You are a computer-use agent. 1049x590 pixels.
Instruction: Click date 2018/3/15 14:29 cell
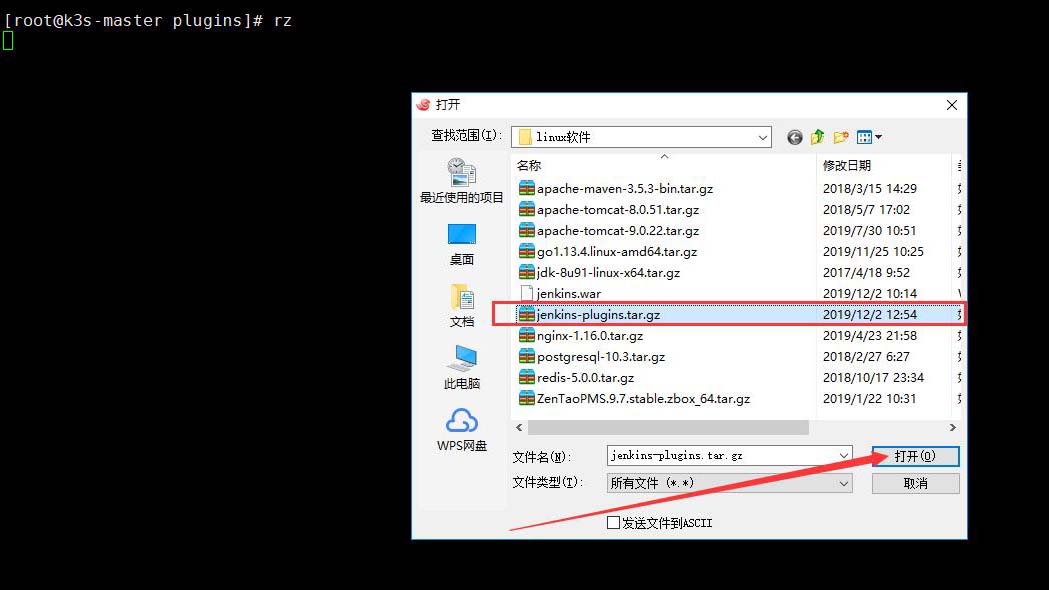869,189
